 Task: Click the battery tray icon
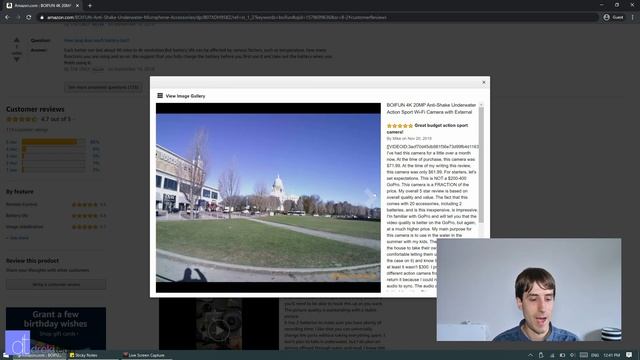[562, 355]
